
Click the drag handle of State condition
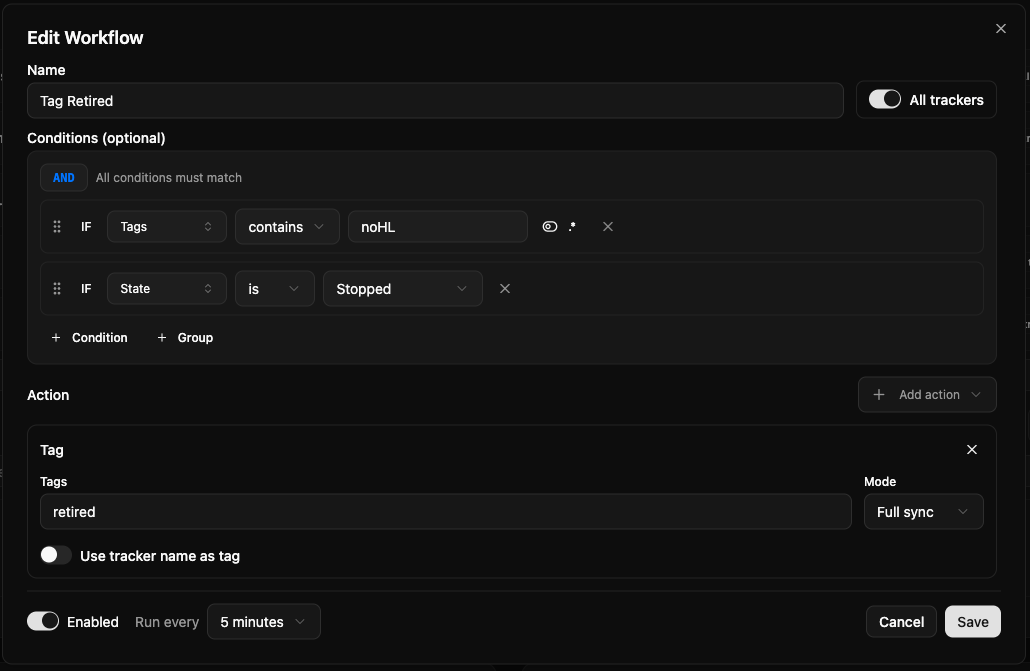(x=57, y=289)
